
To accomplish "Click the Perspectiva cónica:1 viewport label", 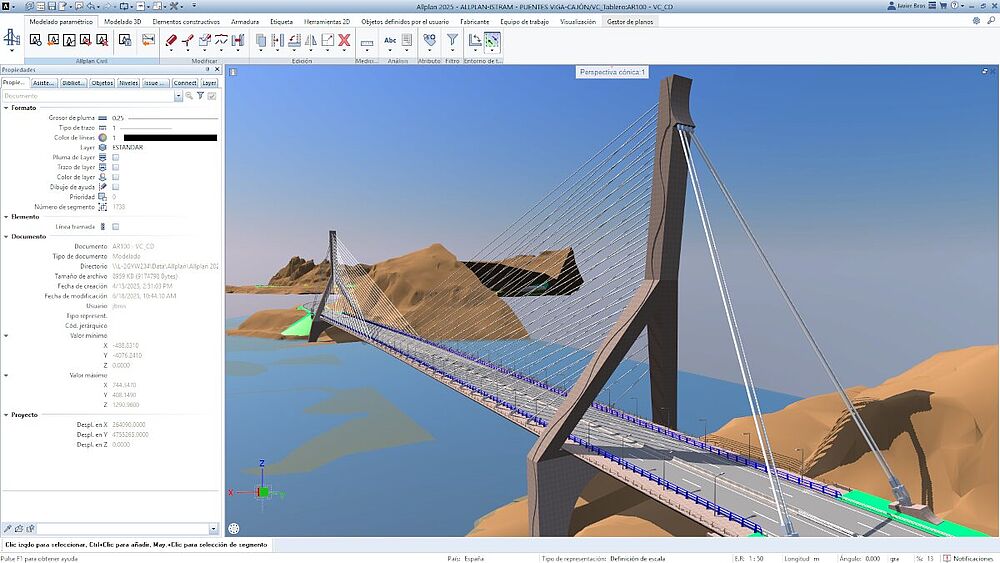I will [613, 72].
